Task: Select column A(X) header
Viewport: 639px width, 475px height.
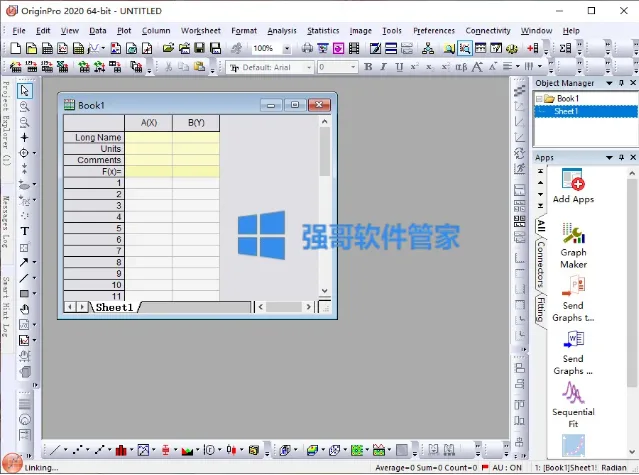Action: 149,123
